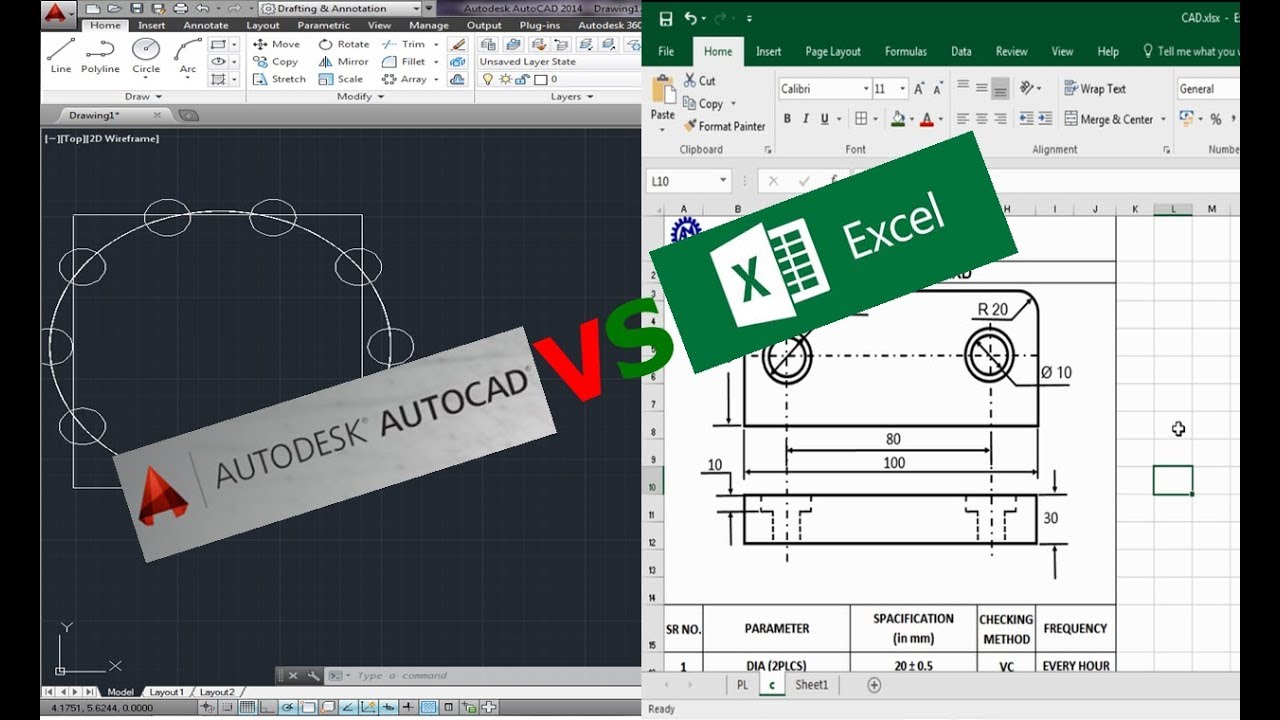Open the Parametric tab in AutoCAD

(323, 26)
